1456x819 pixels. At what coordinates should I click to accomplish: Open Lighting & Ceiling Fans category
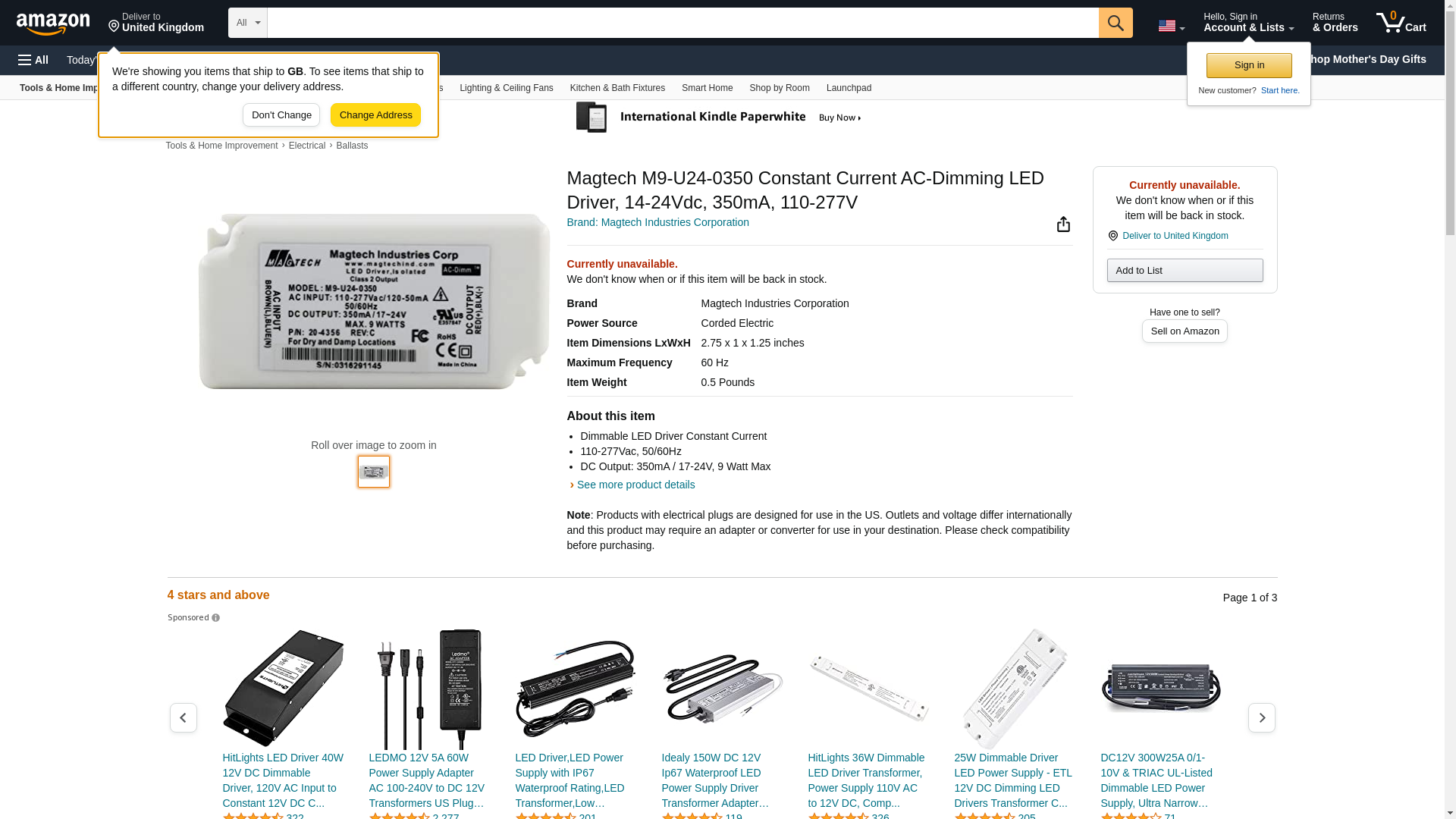[x=506, y=88]
